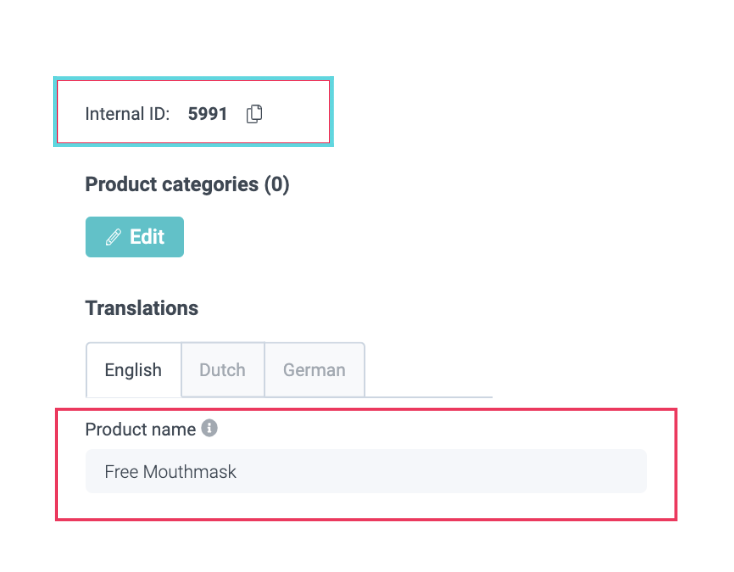Viewport: 734px width, 572px height.
Task: Open the Dutch translation tab
Action: coord(222,370)
